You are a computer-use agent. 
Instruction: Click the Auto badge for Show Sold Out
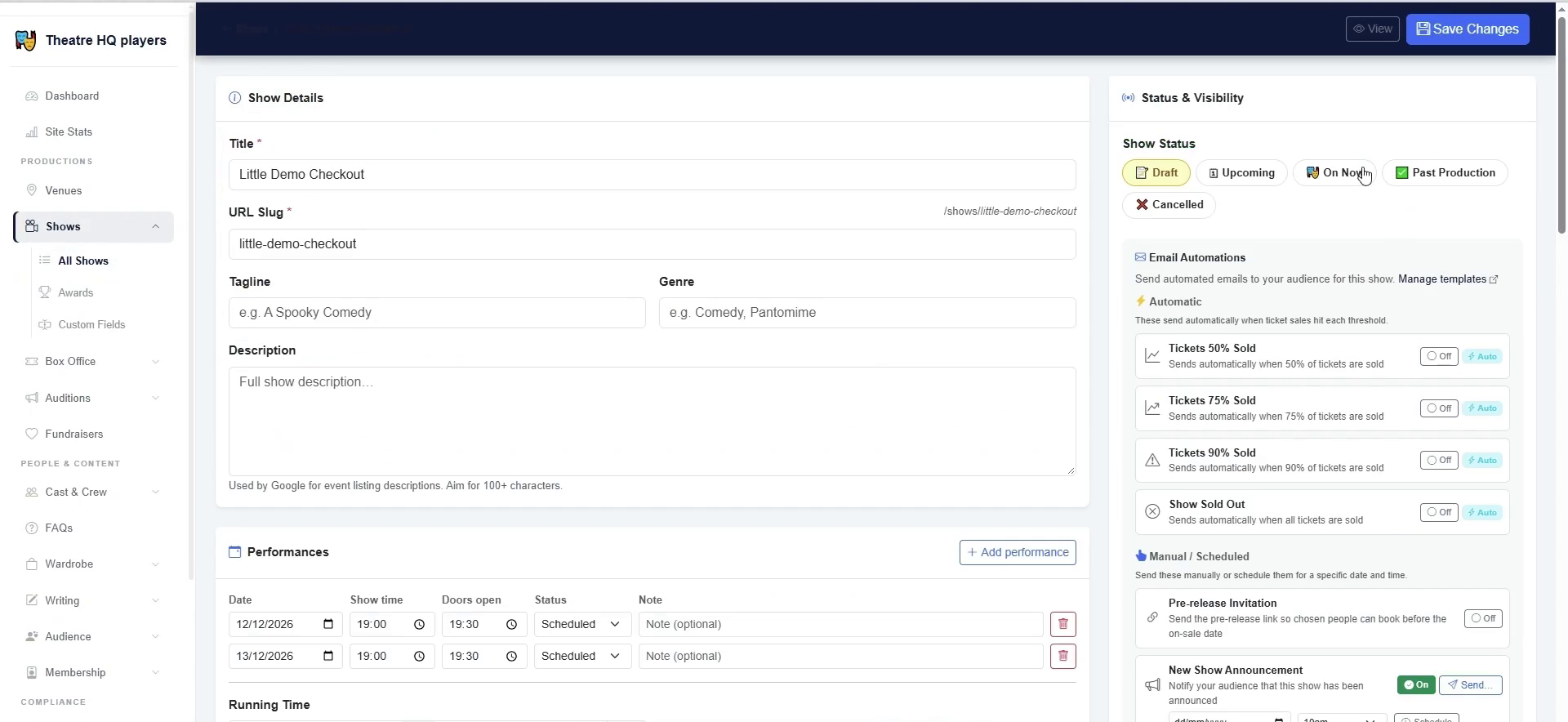pos(1481,512)
